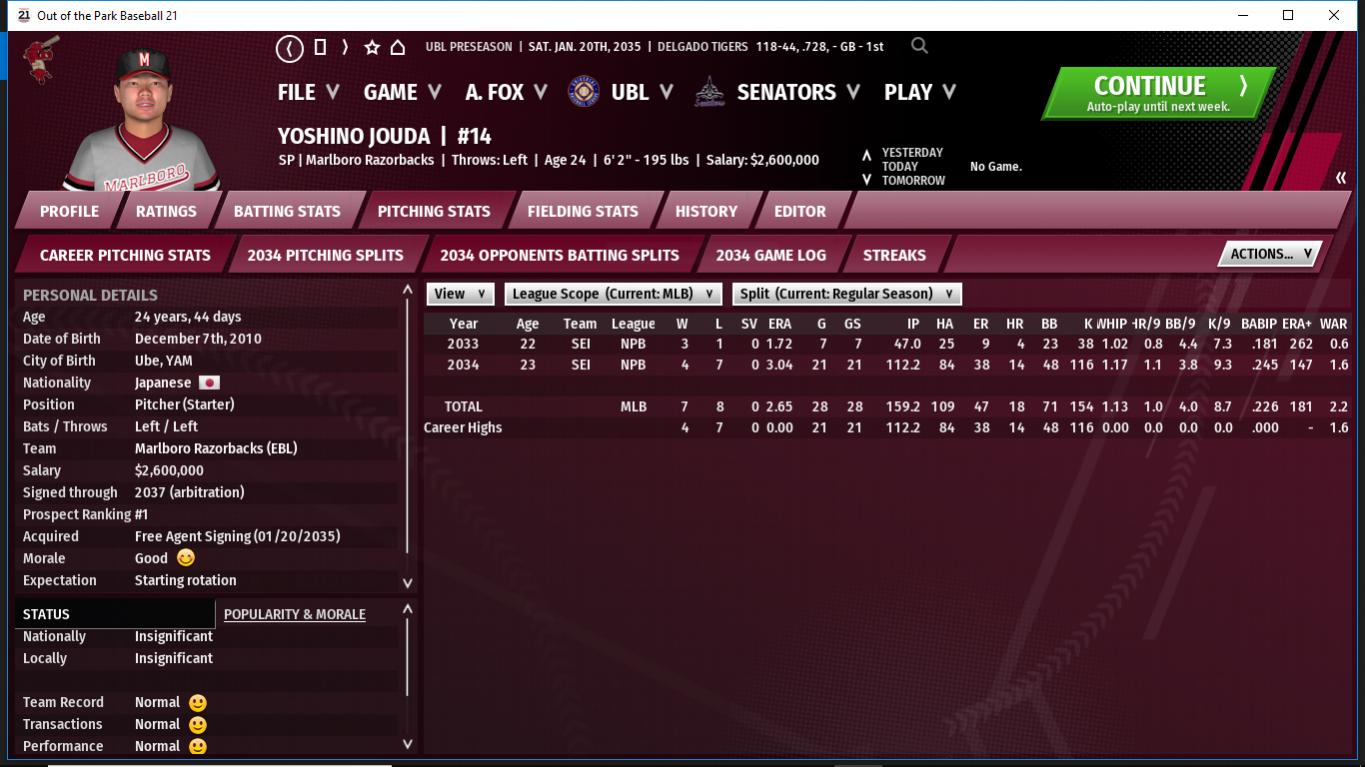Click the Team Record Normal smiley icon
This screenshot has height=767, width=1365.
point(198,703)
